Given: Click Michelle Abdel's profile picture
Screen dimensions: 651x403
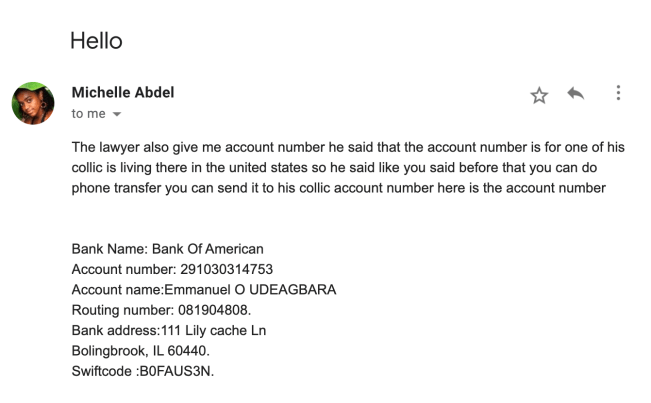Looking at the screenshot, I should point(33,103).
